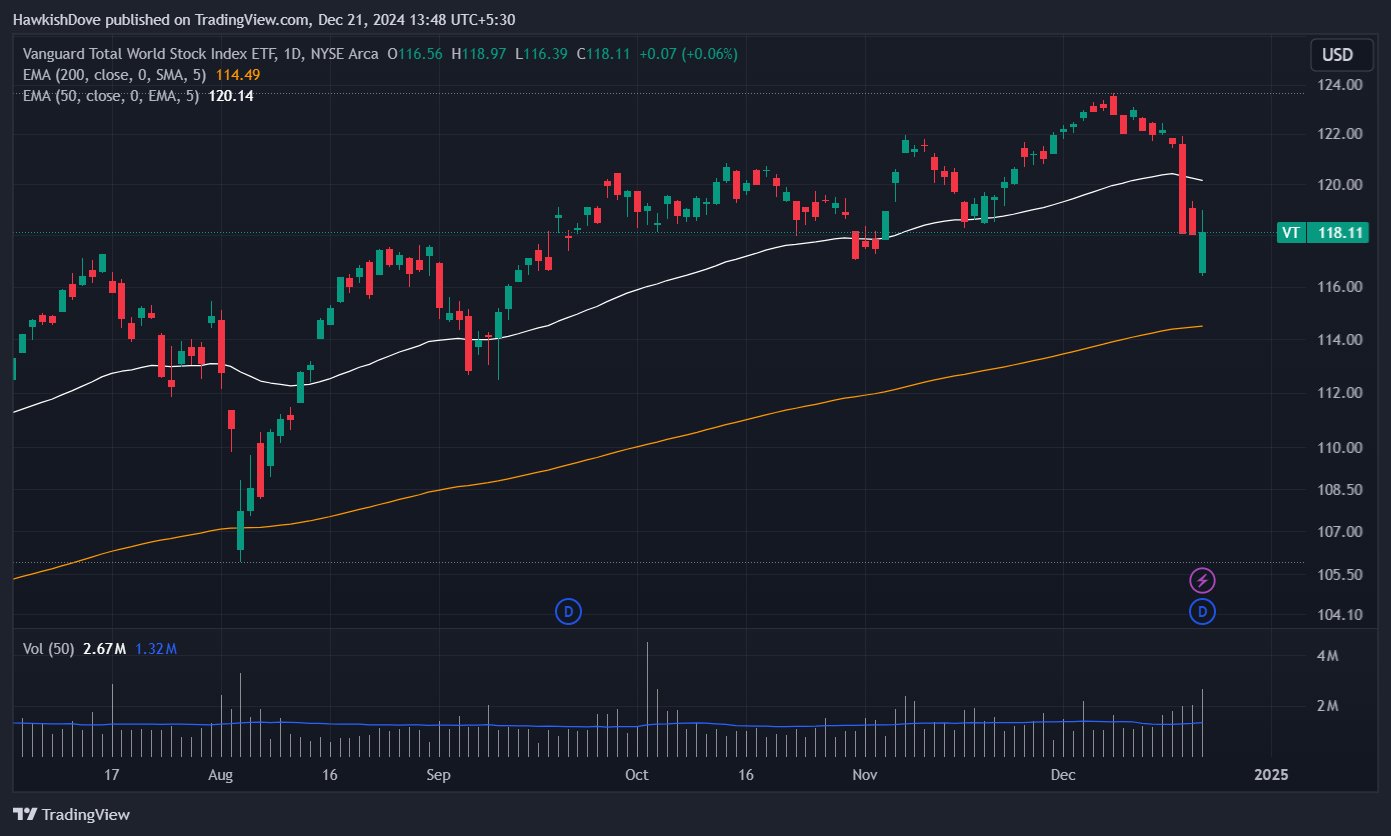Screen dimensions: 1391x836
Task: Click the change value +0.07 (+0.06%)
Action: 688,54
